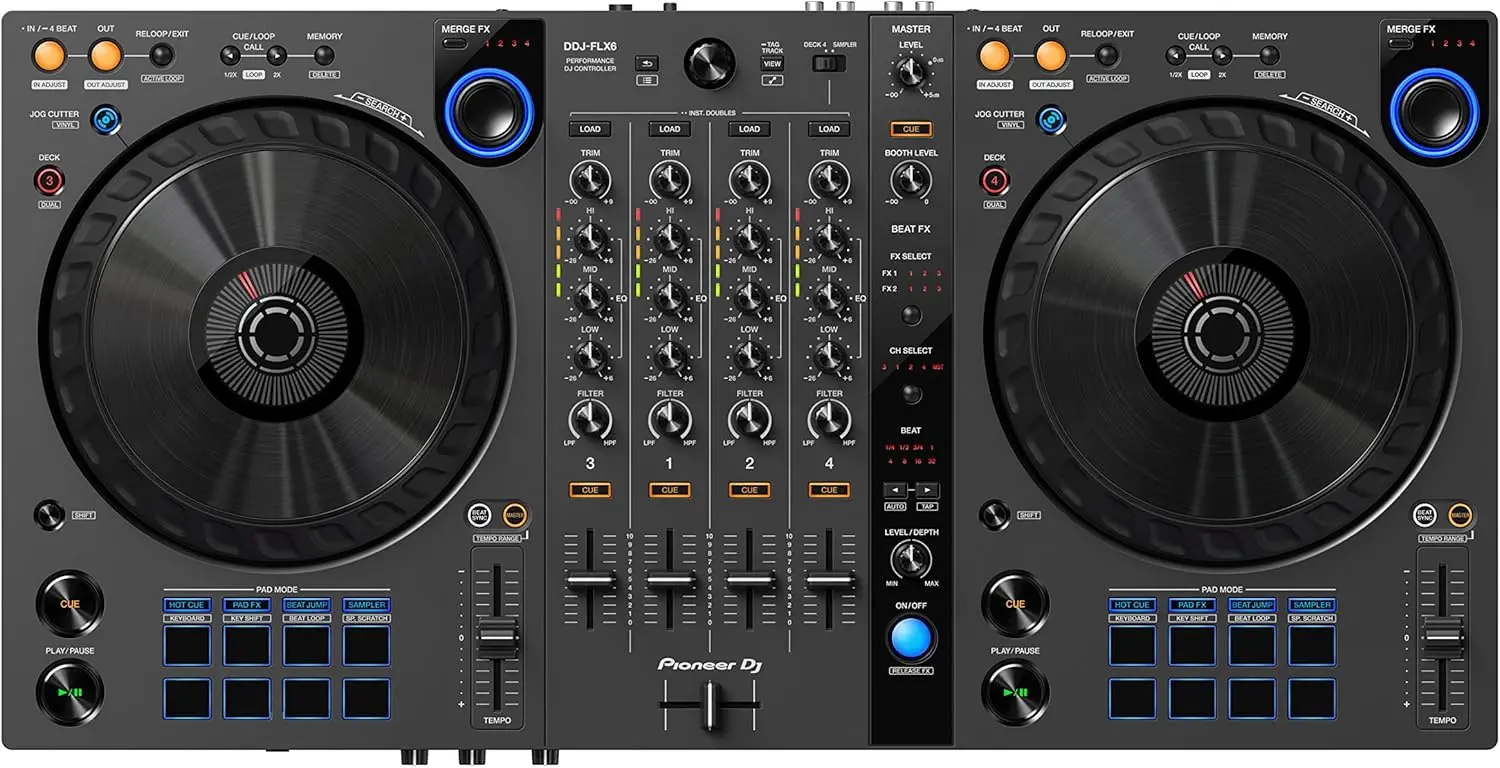Push the left deck Merge FX knob
The height and width of the screenshot is (768, 1500).
tap(489, 113)
